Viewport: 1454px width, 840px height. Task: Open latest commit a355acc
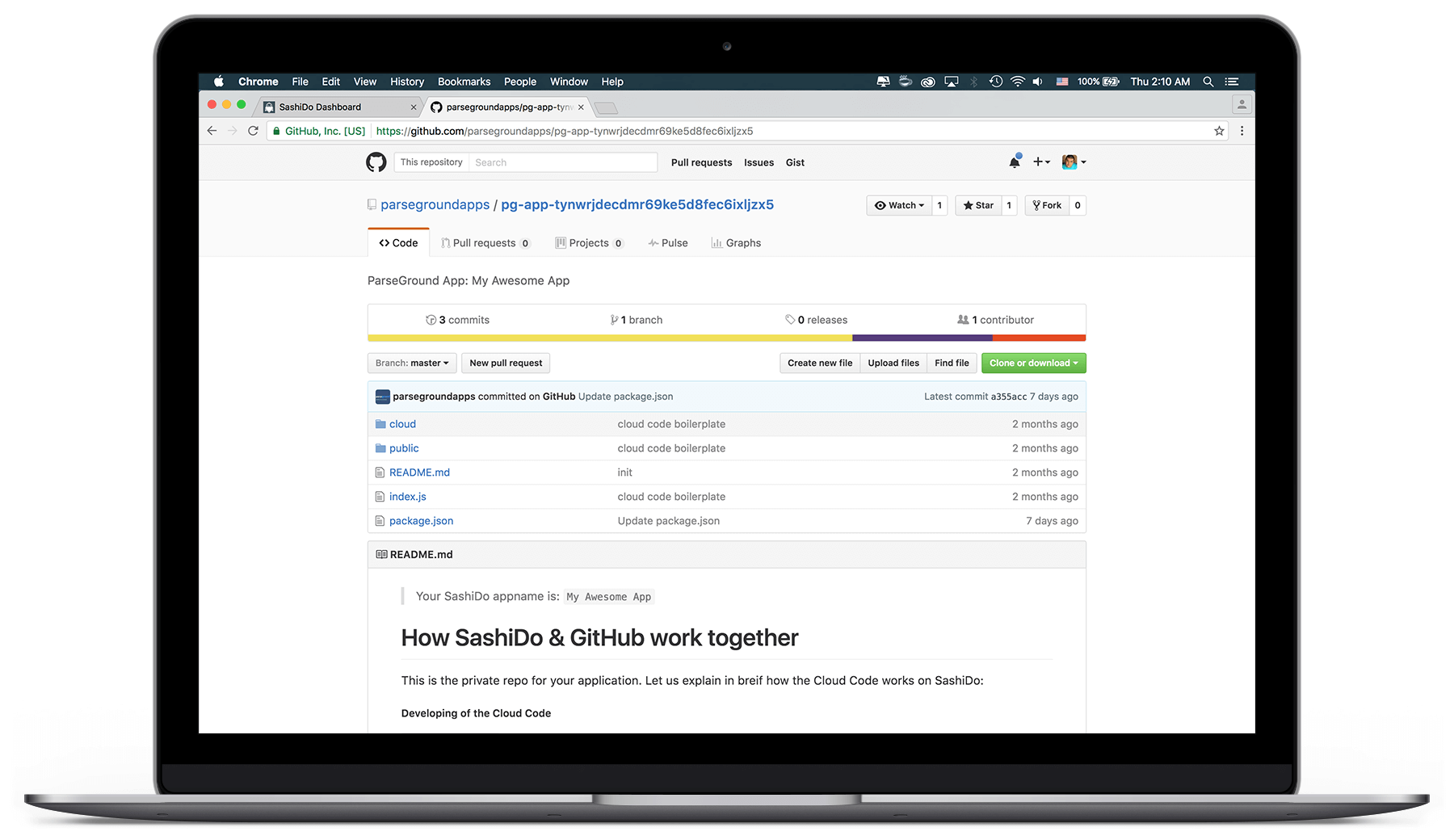1009,397
